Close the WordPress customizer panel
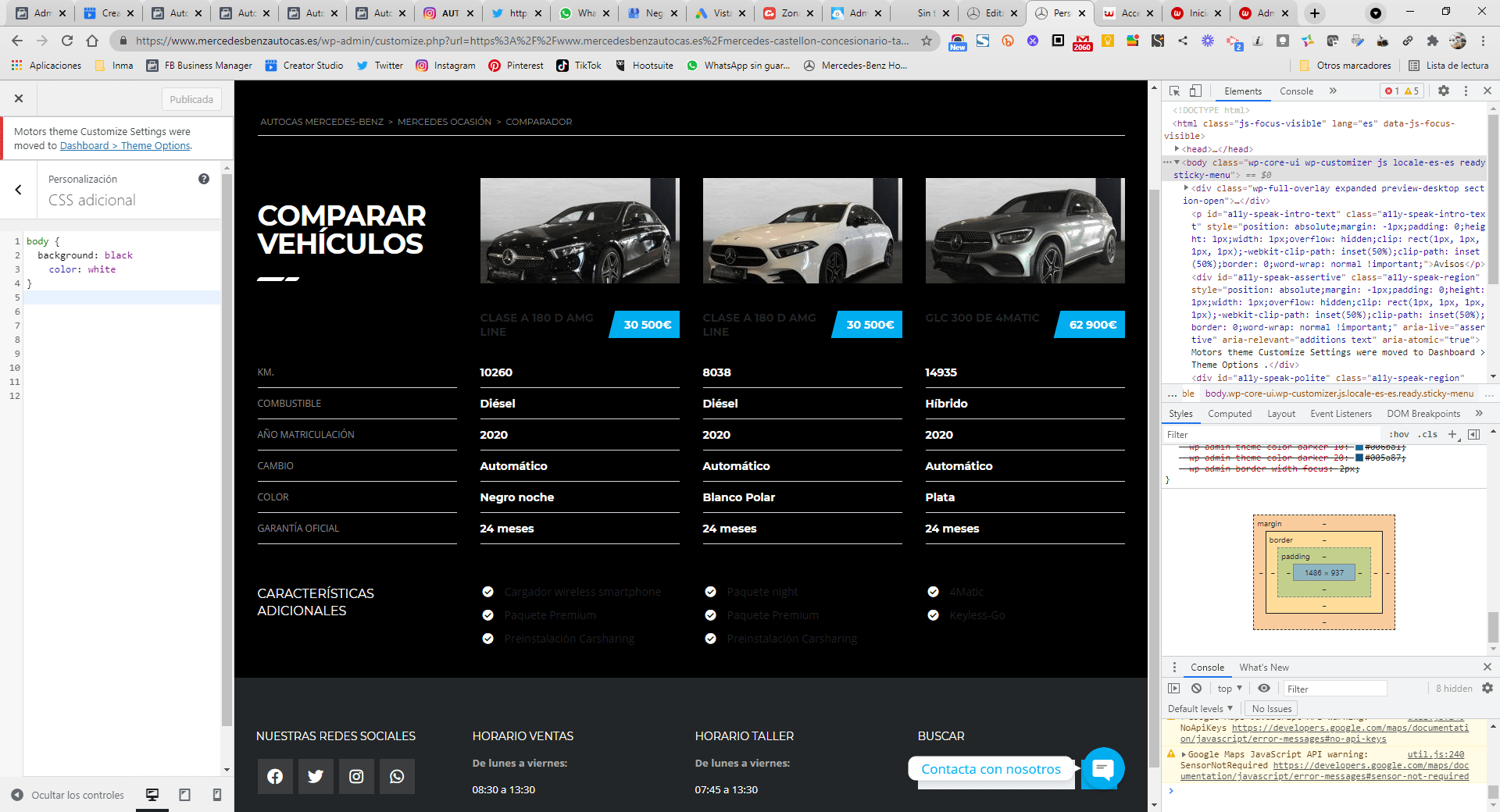The image size is (1500, 812). point(19,98)
